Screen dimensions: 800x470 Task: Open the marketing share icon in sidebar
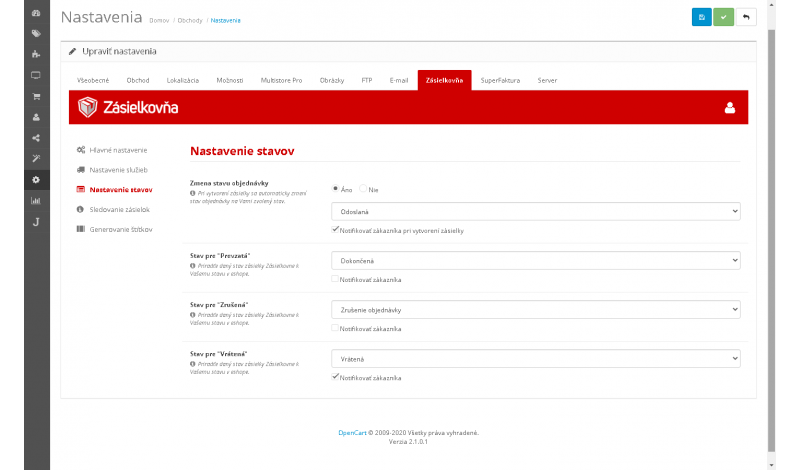pyautogui.click(x=36, y=138)
